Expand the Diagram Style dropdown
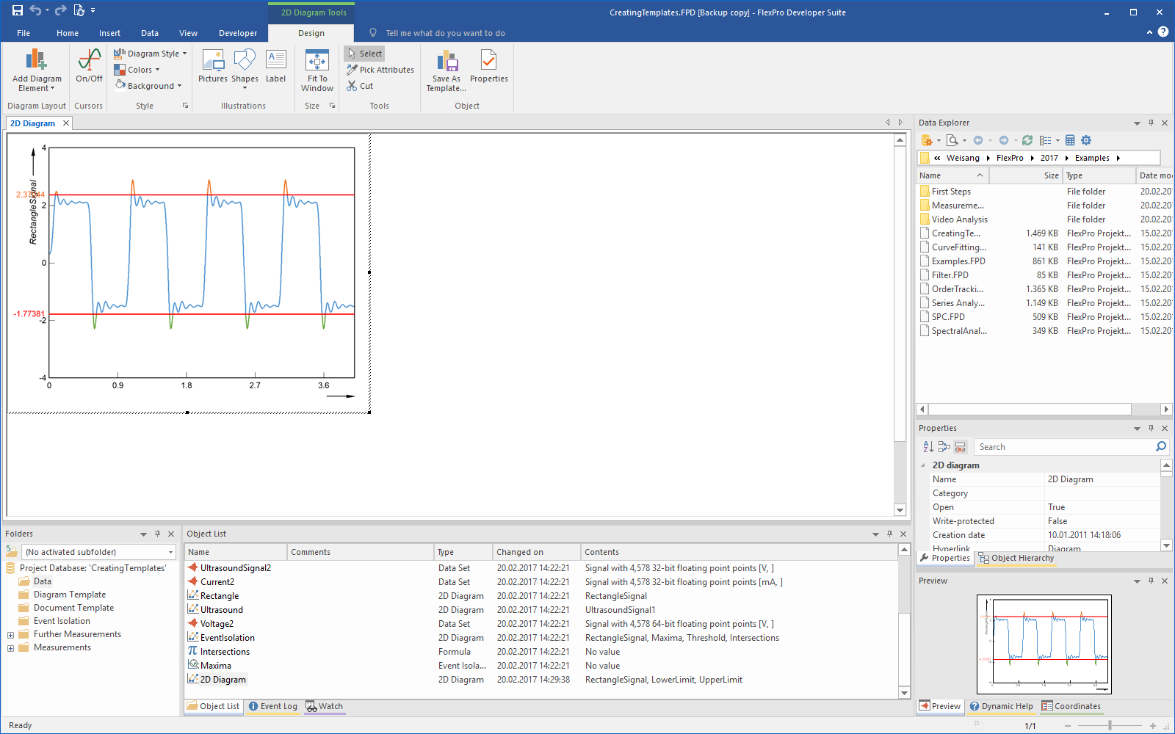 point(150,54)
